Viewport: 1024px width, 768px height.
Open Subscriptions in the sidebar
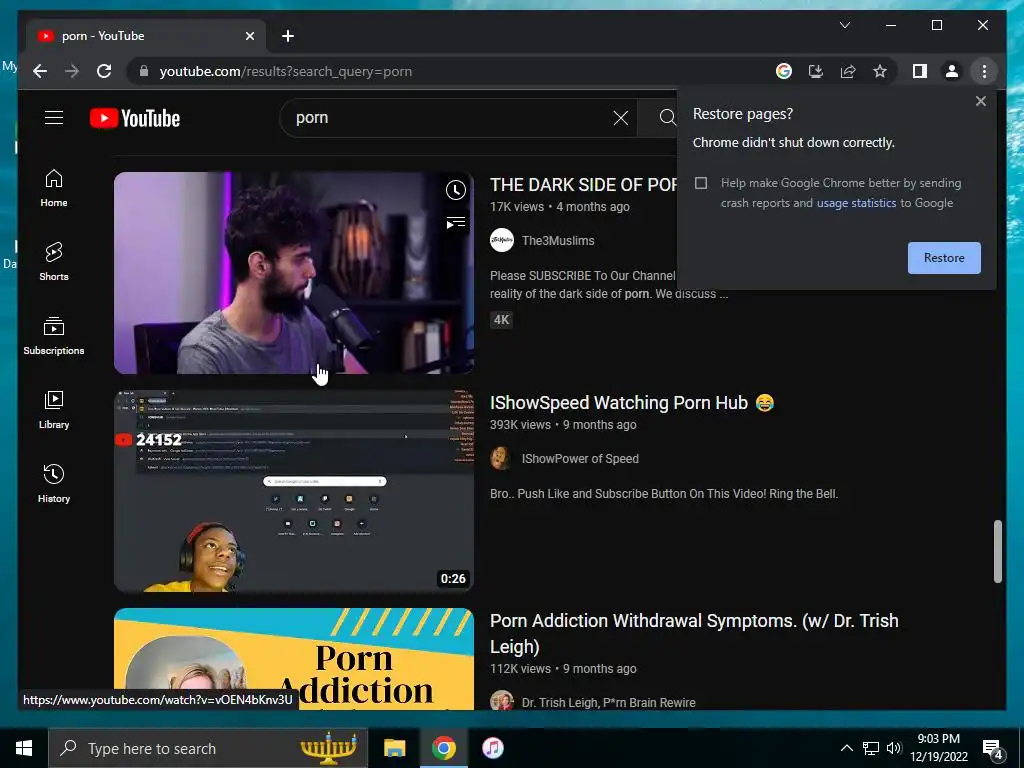tap(54, 336)
